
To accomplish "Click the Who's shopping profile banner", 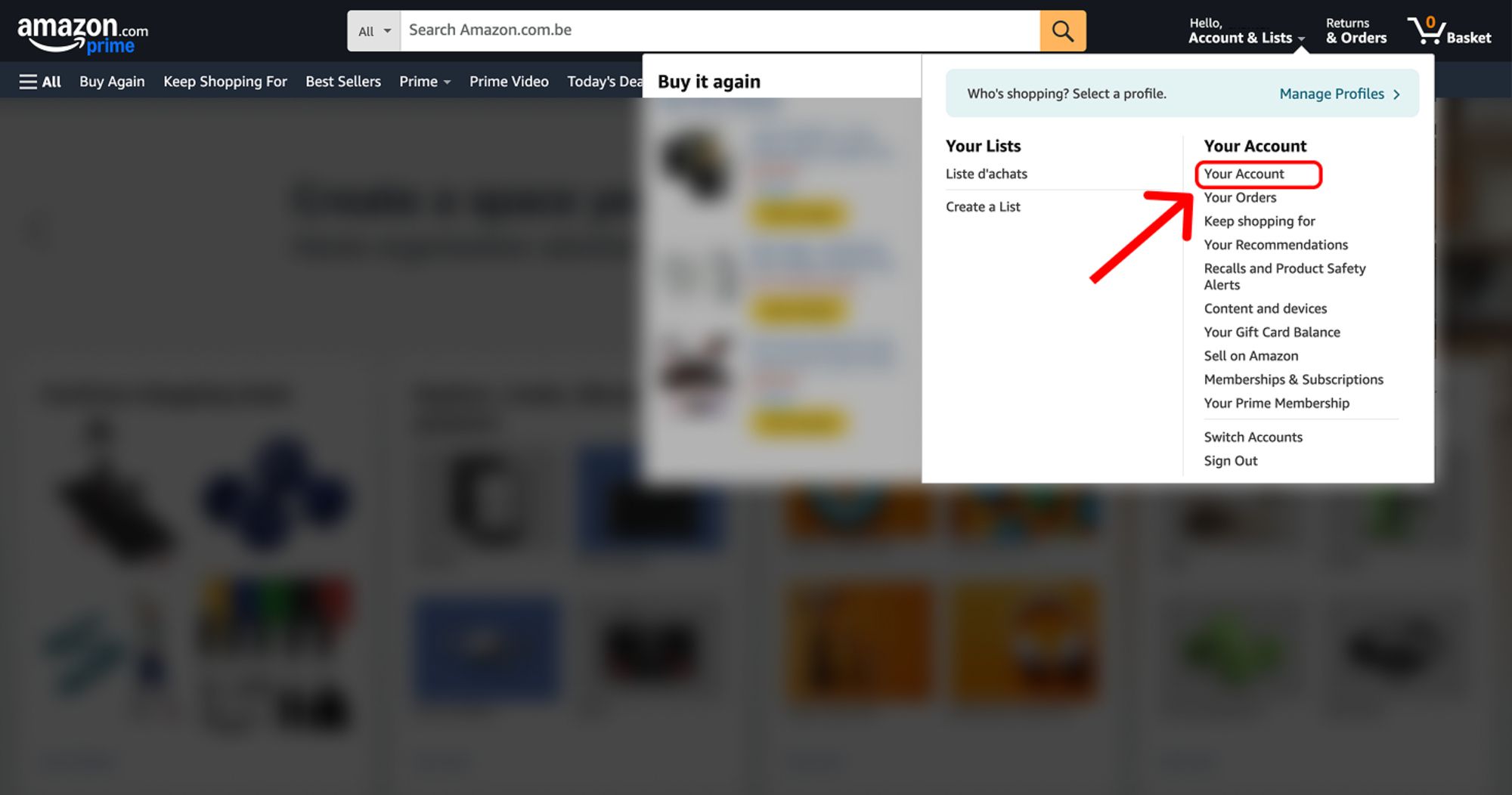I will coord(1182,94).
